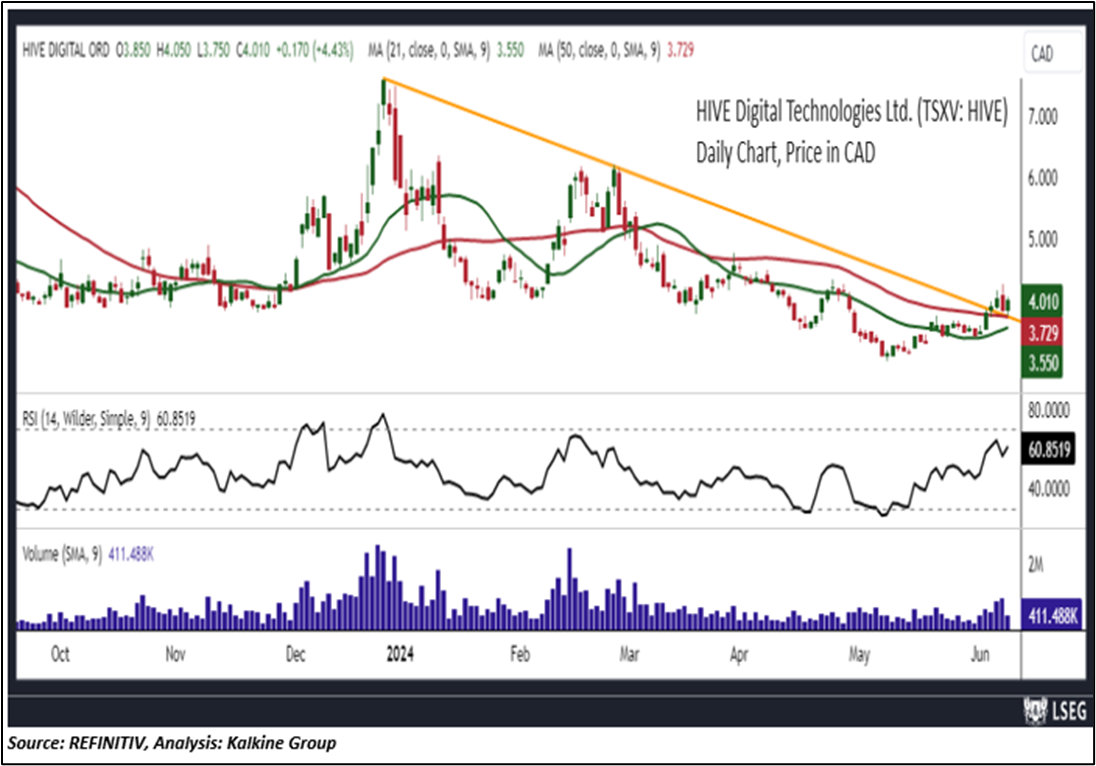Select the low value L3.750
This screenshot has height=766, width=1096.
(213, 50)
